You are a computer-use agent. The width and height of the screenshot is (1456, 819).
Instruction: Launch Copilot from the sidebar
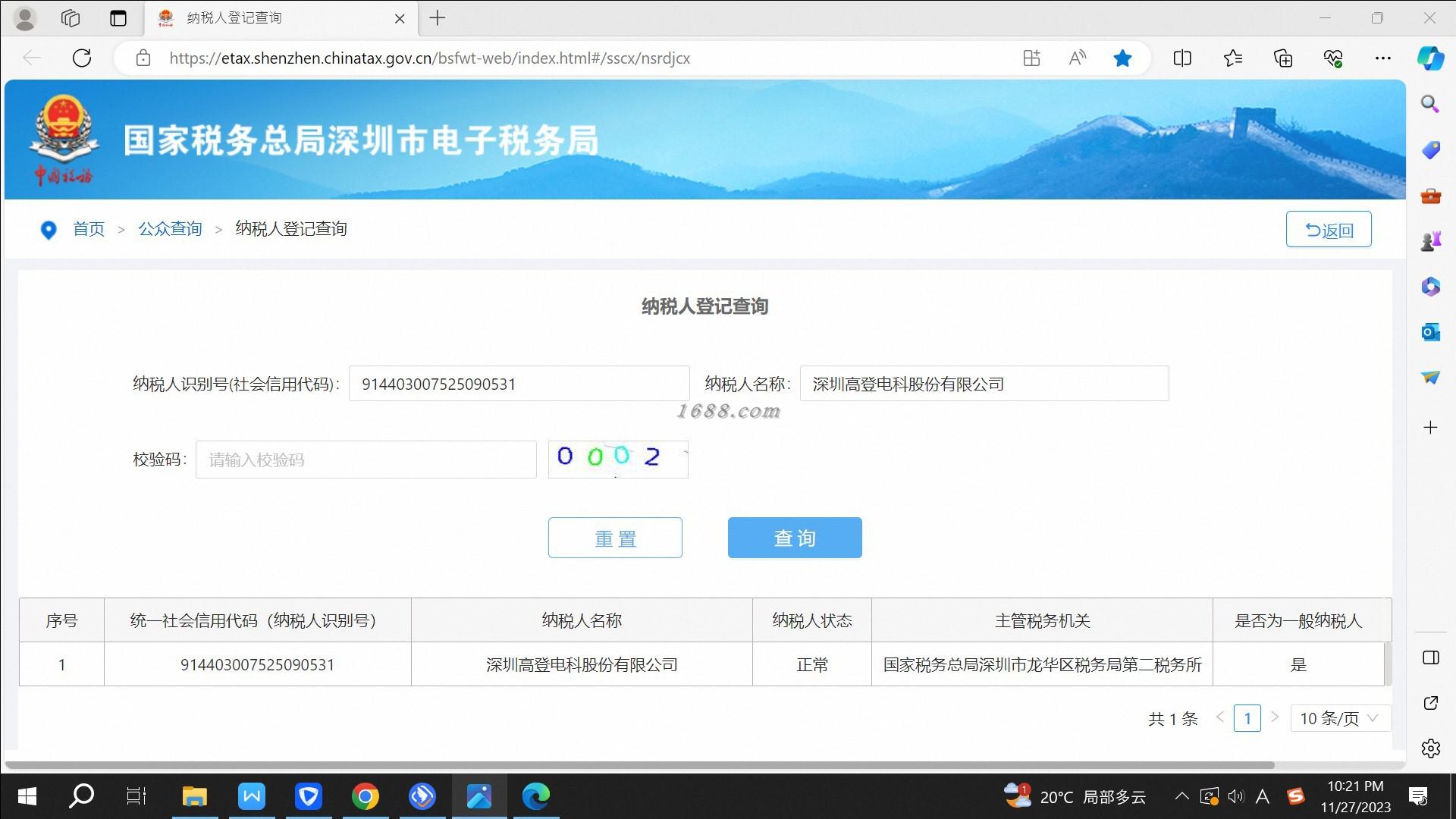[x=1431, y=58]
